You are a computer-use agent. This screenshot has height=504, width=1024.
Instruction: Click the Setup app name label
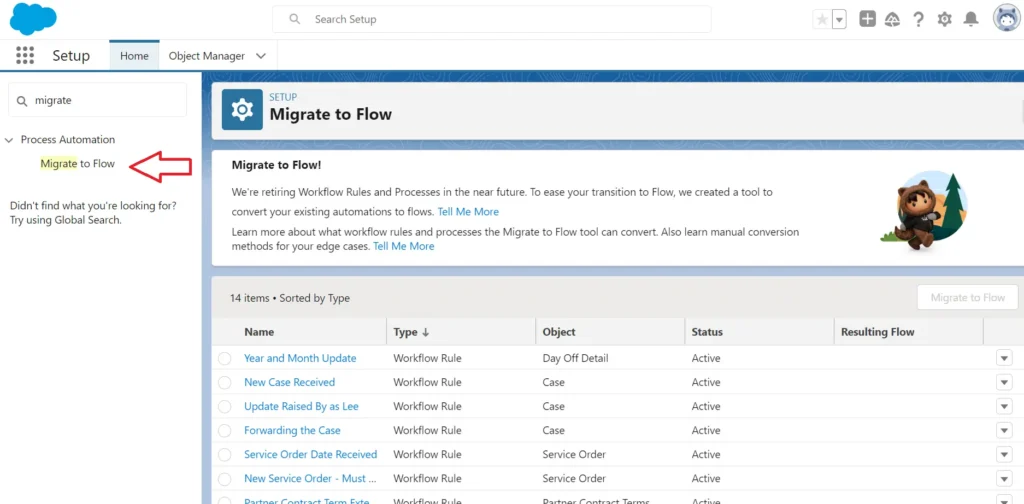click(x=71, y=55)
